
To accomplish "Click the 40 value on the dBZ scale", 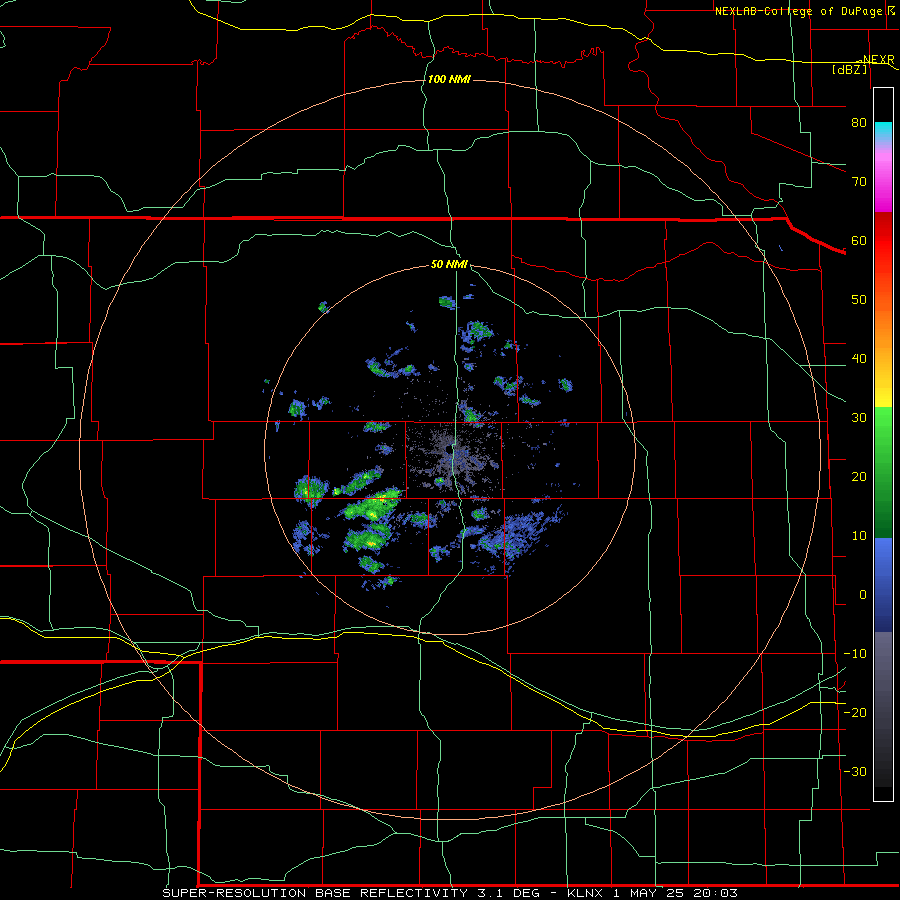I will pos(859,359).
